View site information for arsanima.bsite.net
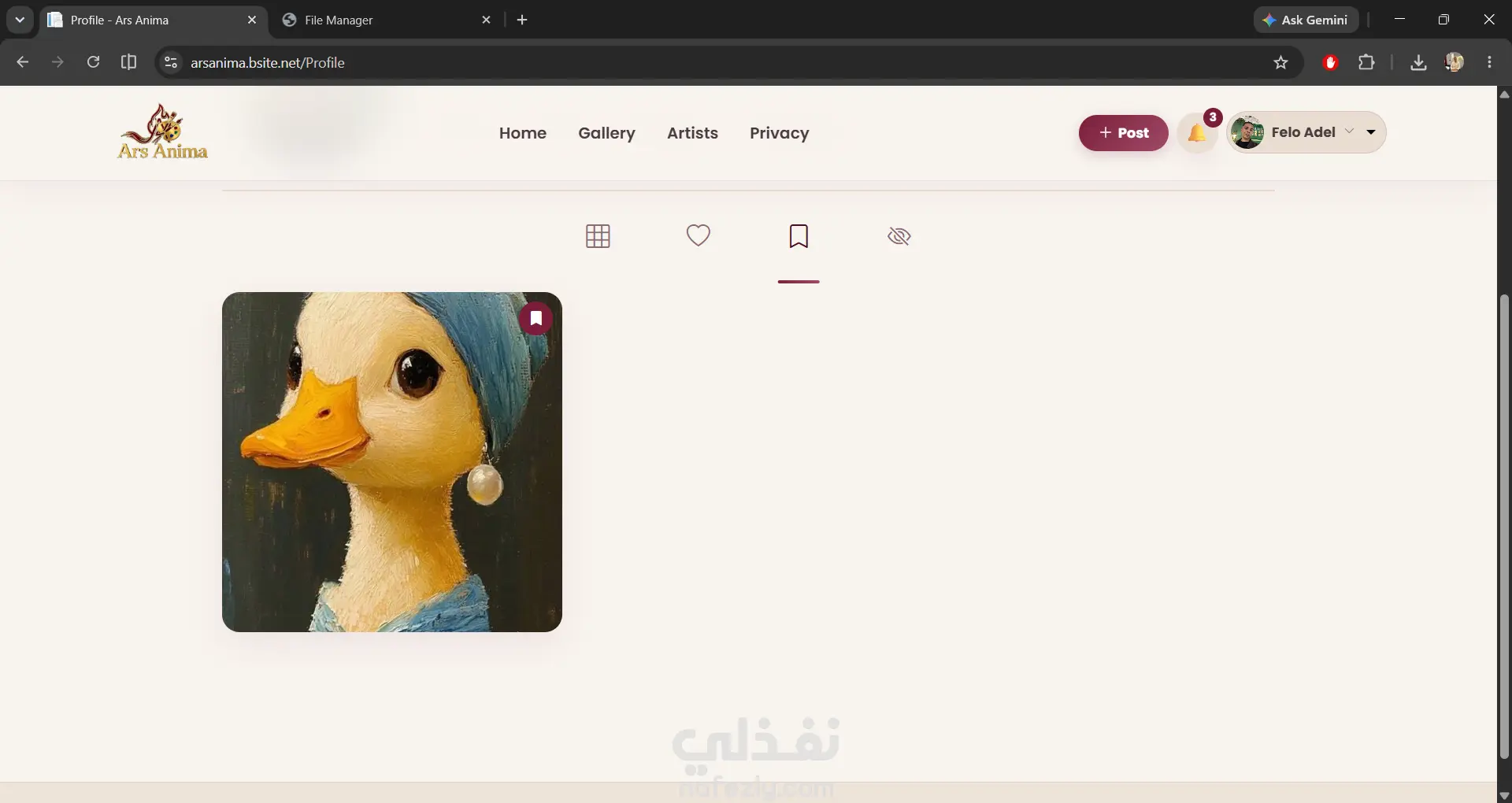1512x803 pixels. click(x=170, y=62)
